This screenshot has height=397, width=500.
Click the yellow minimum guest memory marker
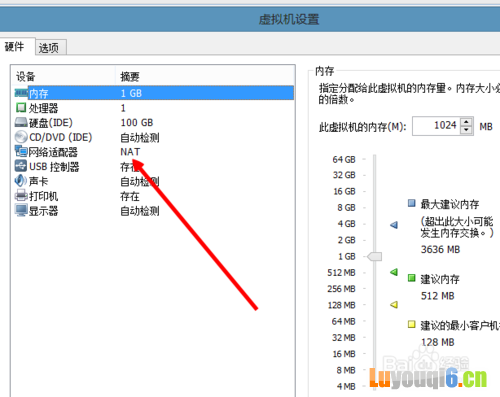tap(394, 305)
